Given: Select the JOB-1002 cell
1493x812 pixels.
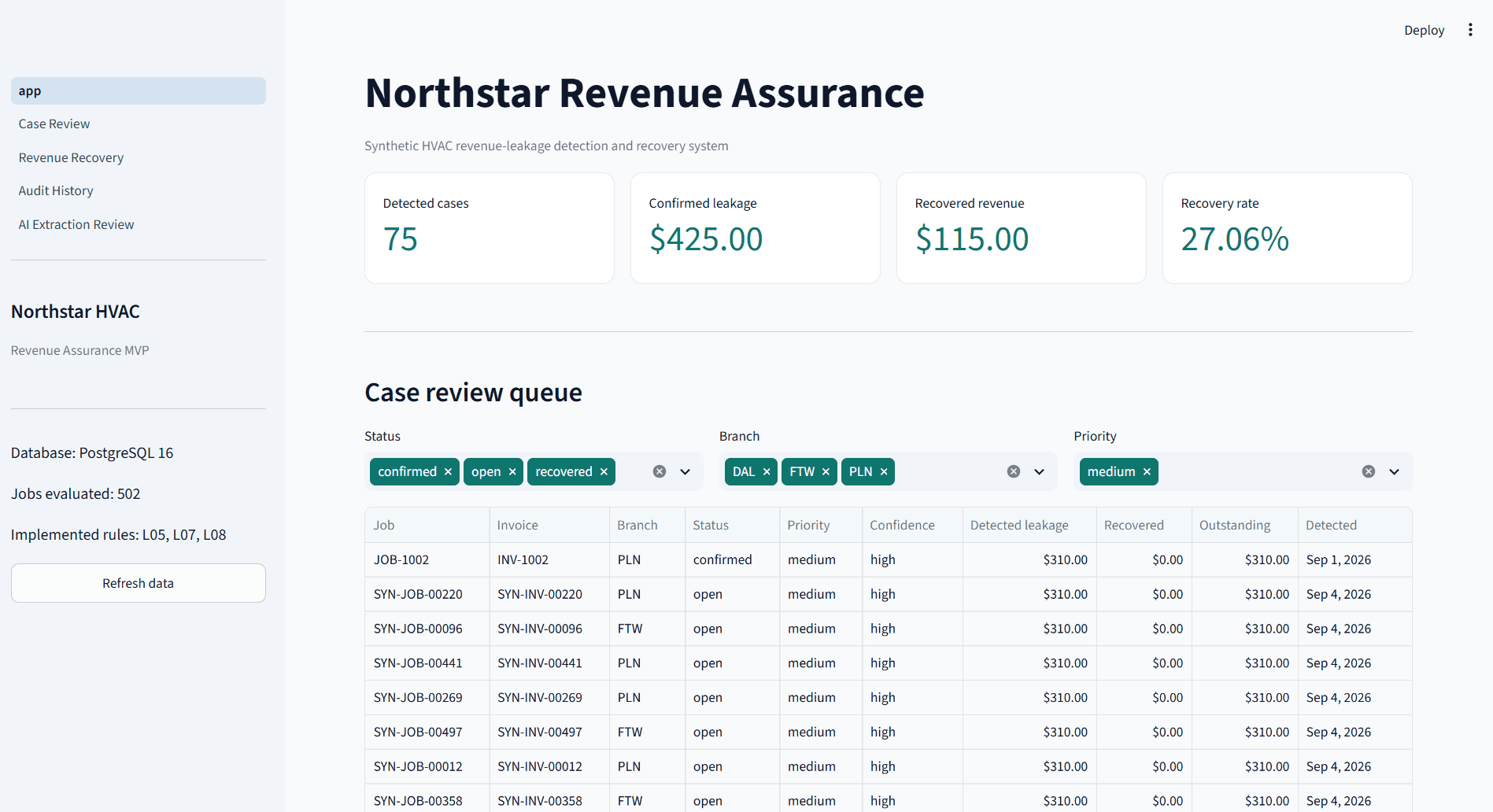Looking at the screenshot, I should (x=427, y=559).
